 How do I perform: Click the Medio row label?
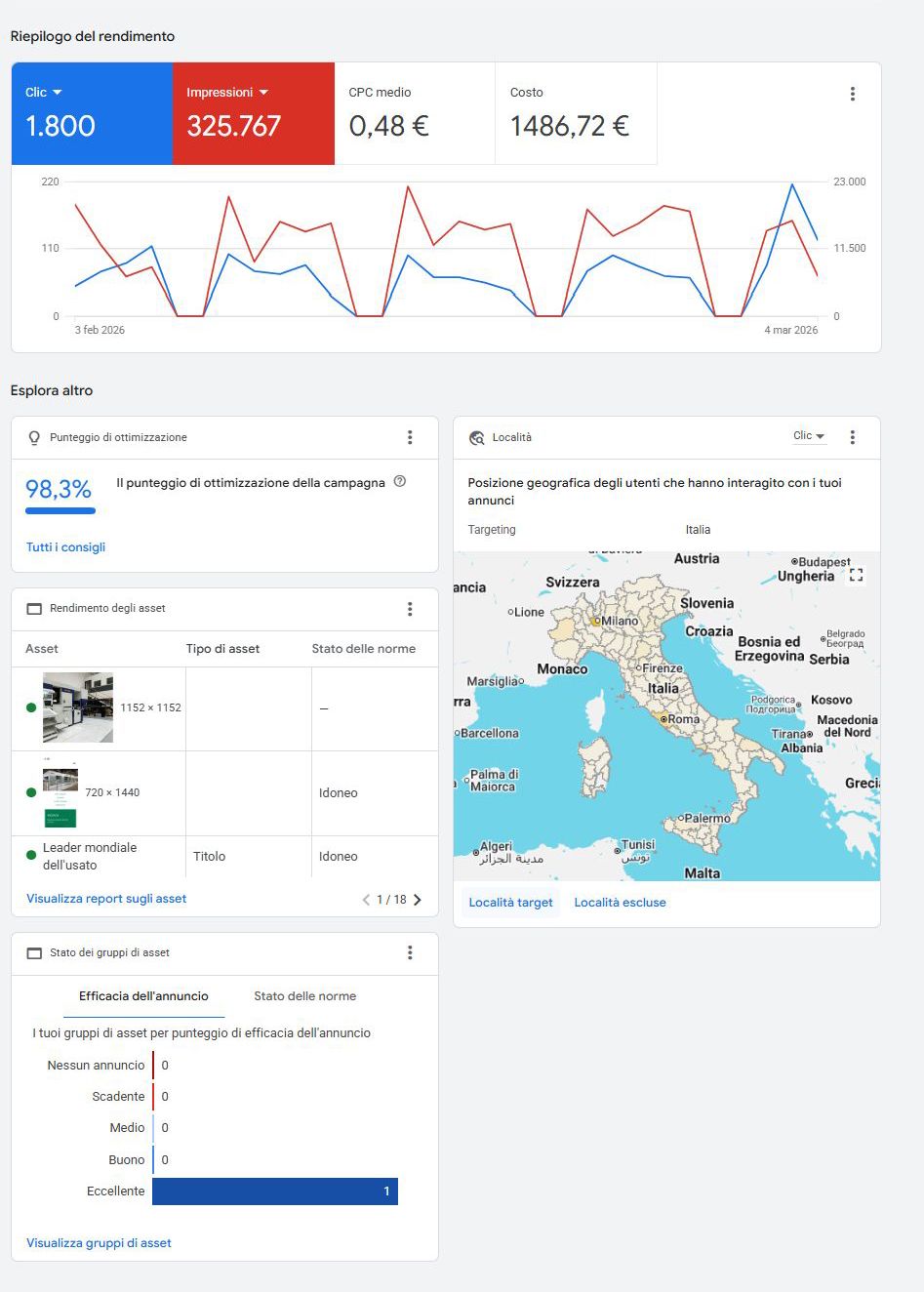(127, 1128)
